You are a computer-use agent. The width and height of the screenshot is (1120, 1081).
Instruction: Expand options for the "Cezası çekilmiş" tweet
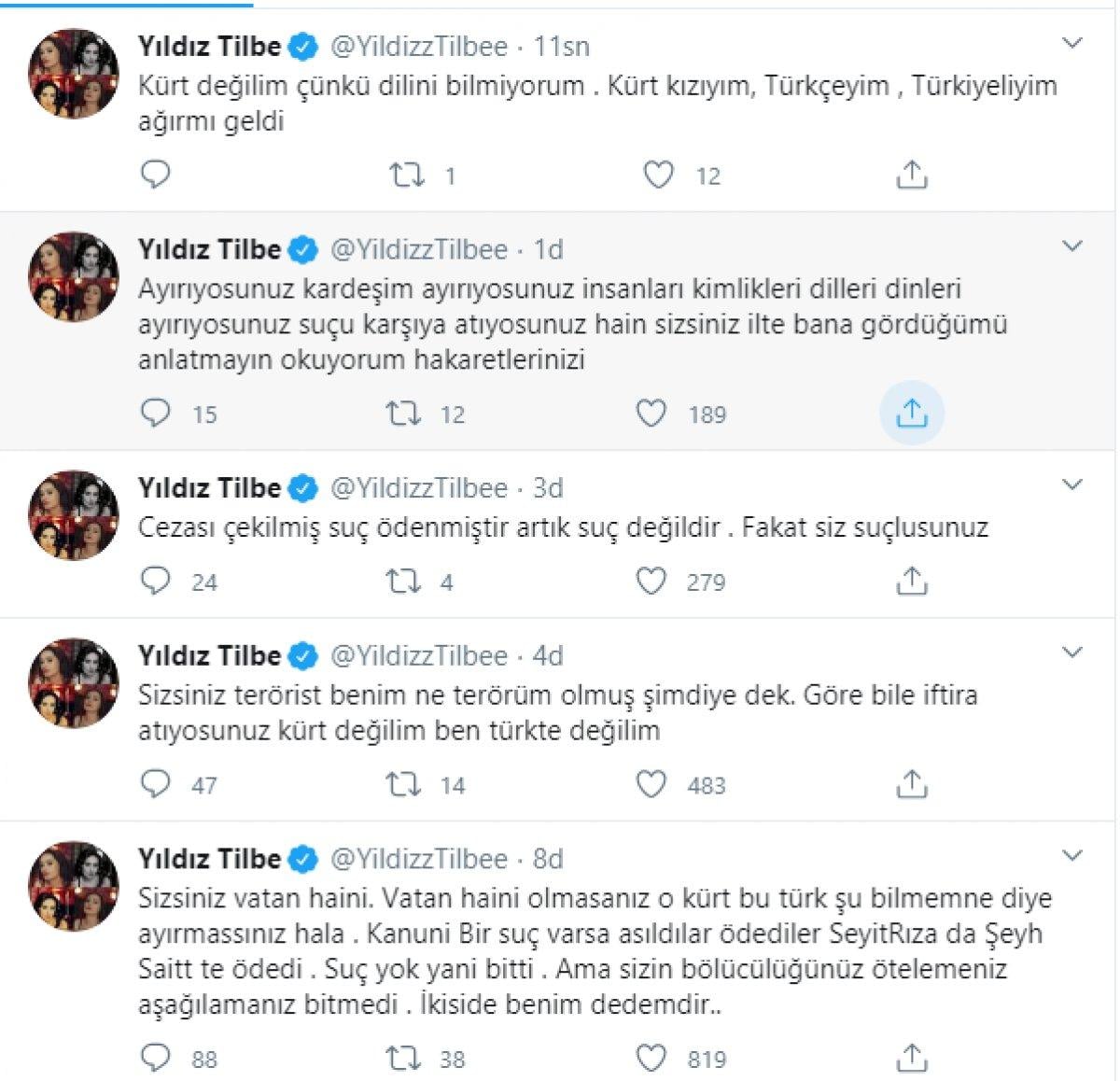tap(1071, 484)
